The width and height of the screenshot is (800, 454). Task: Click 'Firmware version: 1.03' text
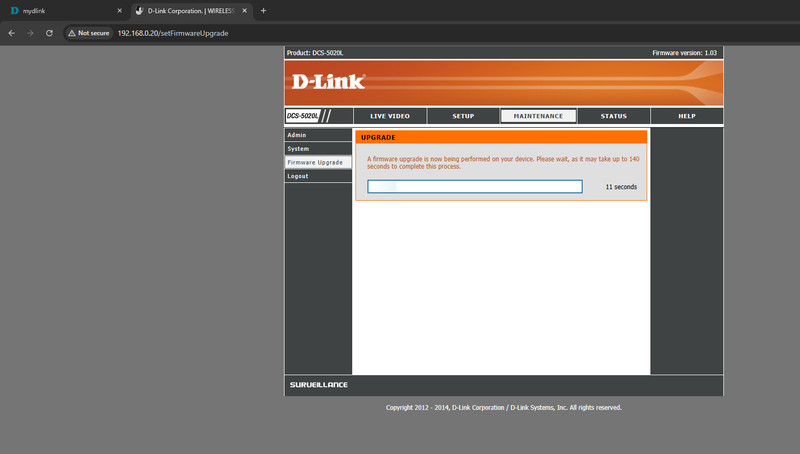[x=684, y=53]
